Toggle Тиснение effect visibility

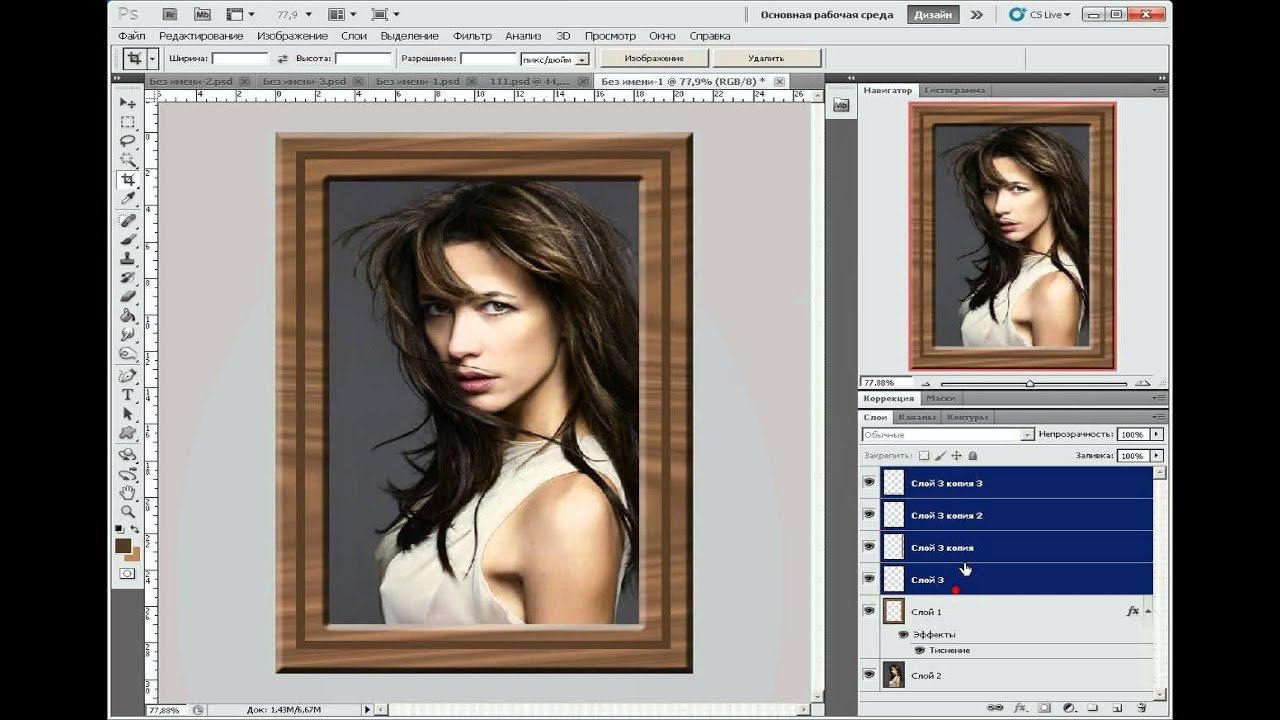tap(919, 650)
